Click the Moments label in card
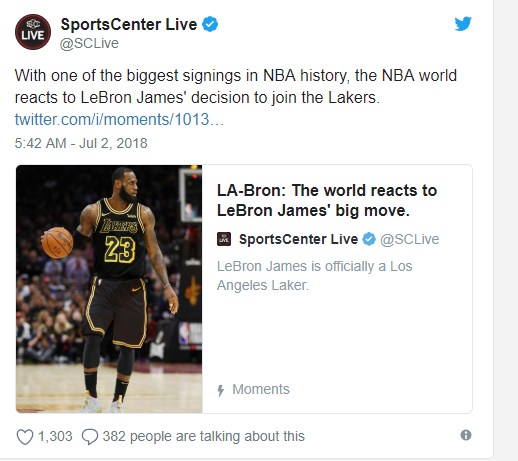 pyautogui.click(x=261, y=389)
